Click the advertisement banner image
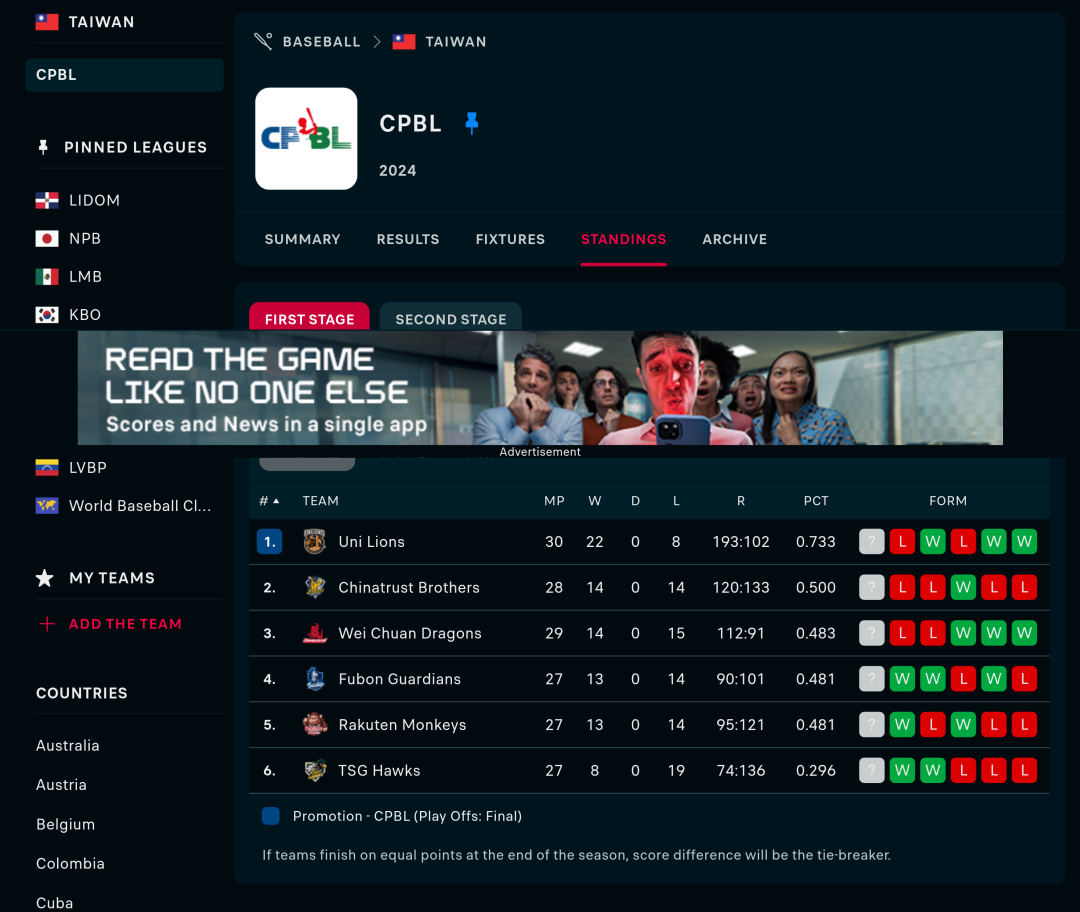Viewport: 1080px width, 912px height. (x=540, y=388)
